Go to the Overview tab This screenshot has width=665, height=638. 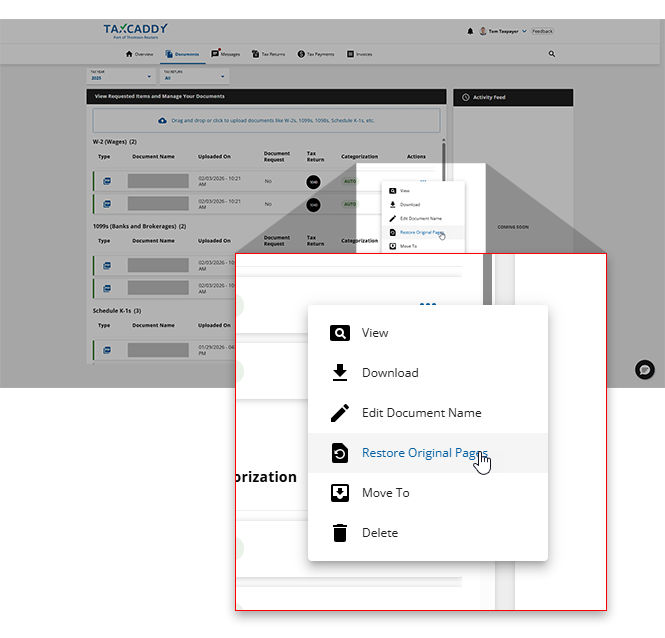(139, 54)
